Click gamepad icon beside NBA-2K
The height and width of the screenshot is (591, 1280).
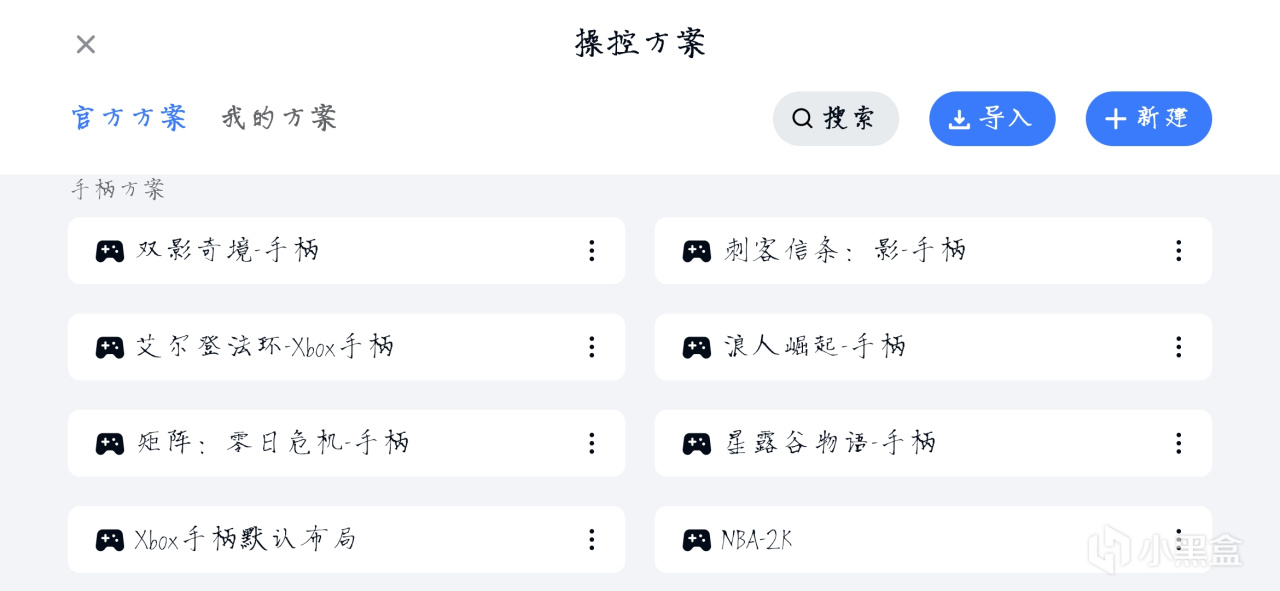point(697,540)
